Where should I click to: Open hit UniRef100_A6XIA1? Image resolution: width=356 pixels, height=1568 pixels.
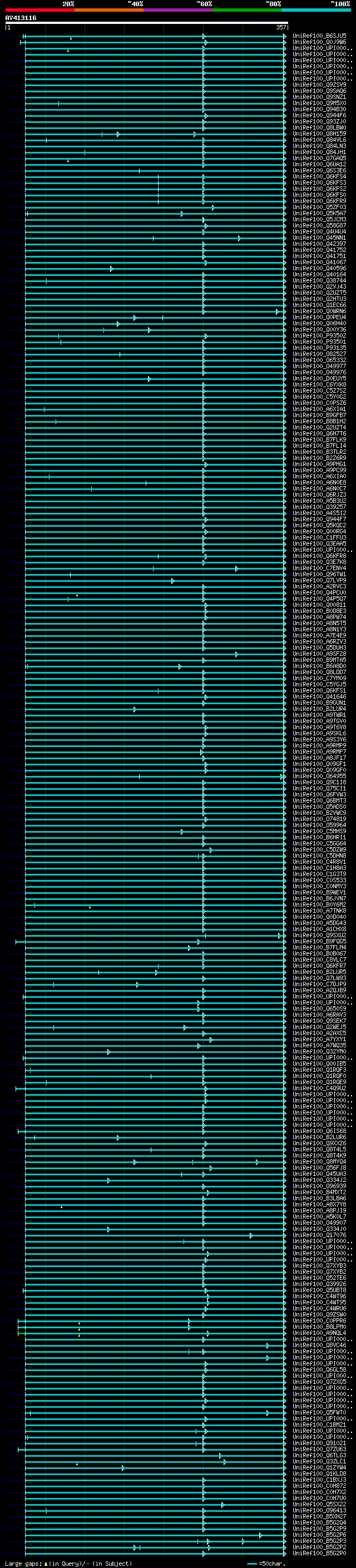(319, 409)
